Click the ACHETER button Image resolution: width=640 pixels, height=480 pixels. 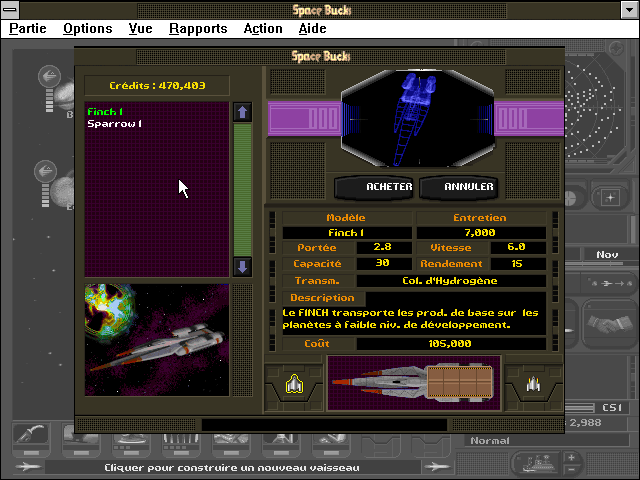pos(374,187)
